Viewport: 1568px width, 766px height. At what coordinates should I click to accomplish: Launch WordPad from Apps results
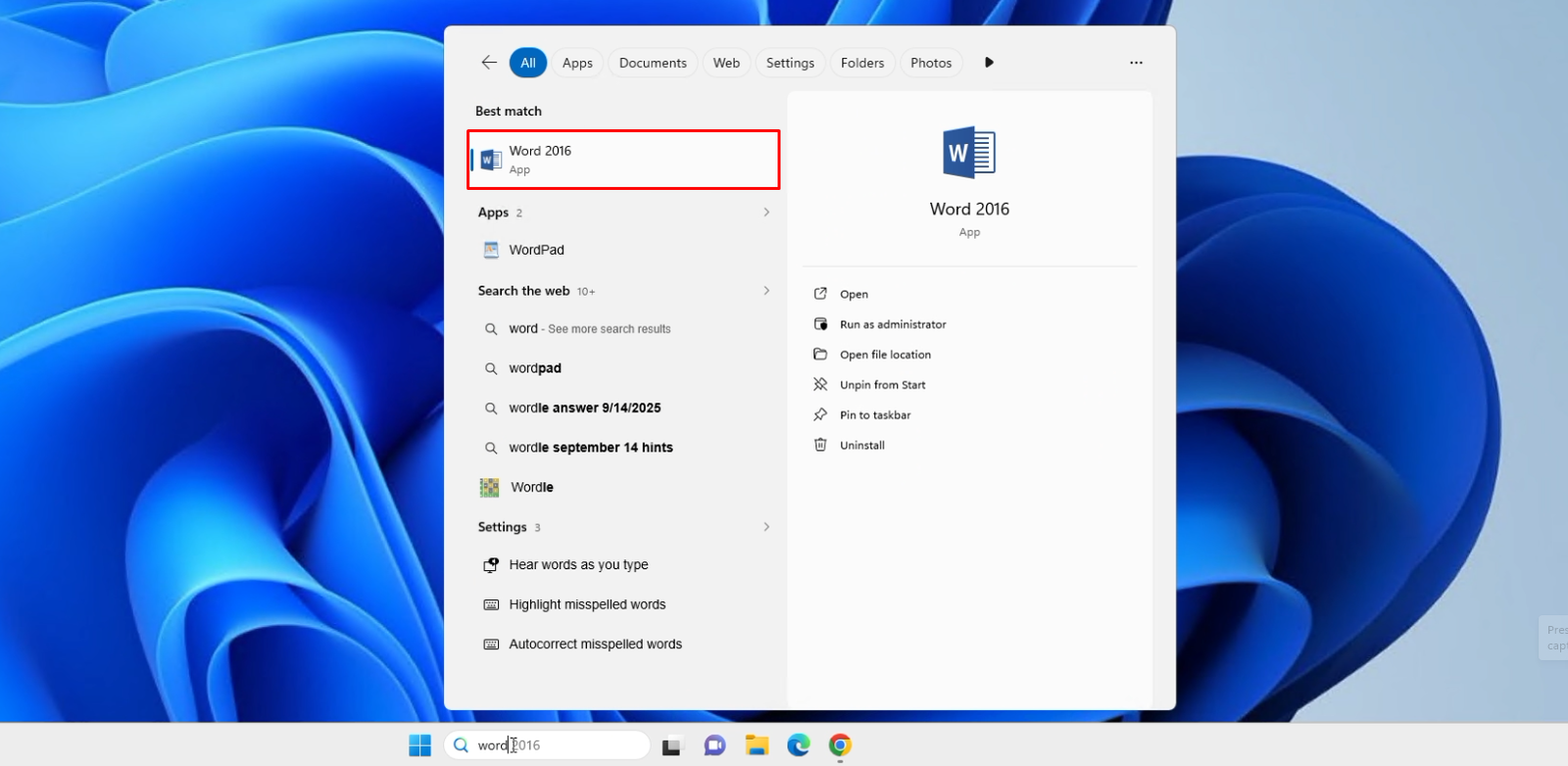623,250
